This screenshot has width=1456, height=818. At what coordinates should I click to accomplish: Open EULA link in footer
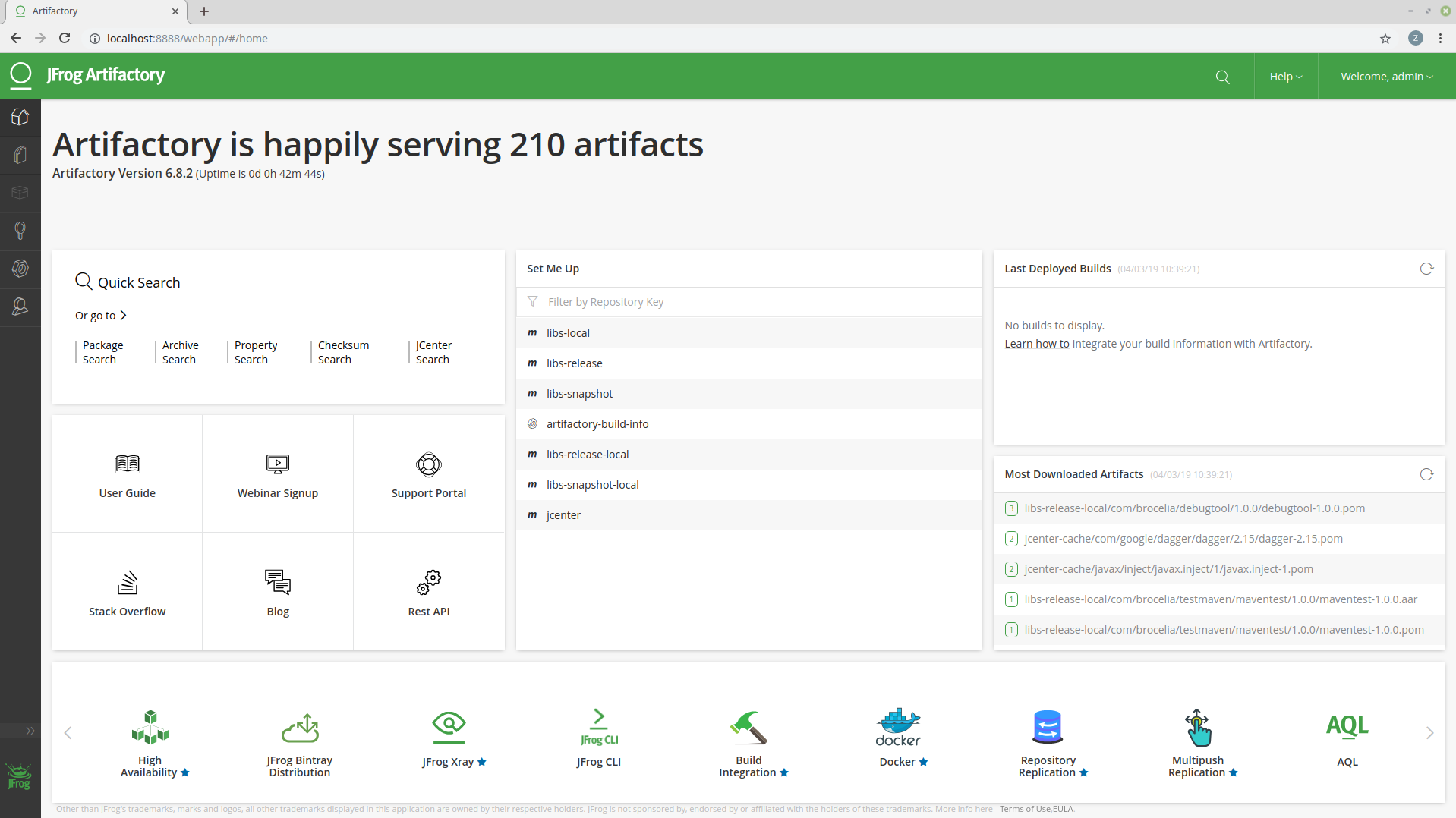(x=1063, y=809)
